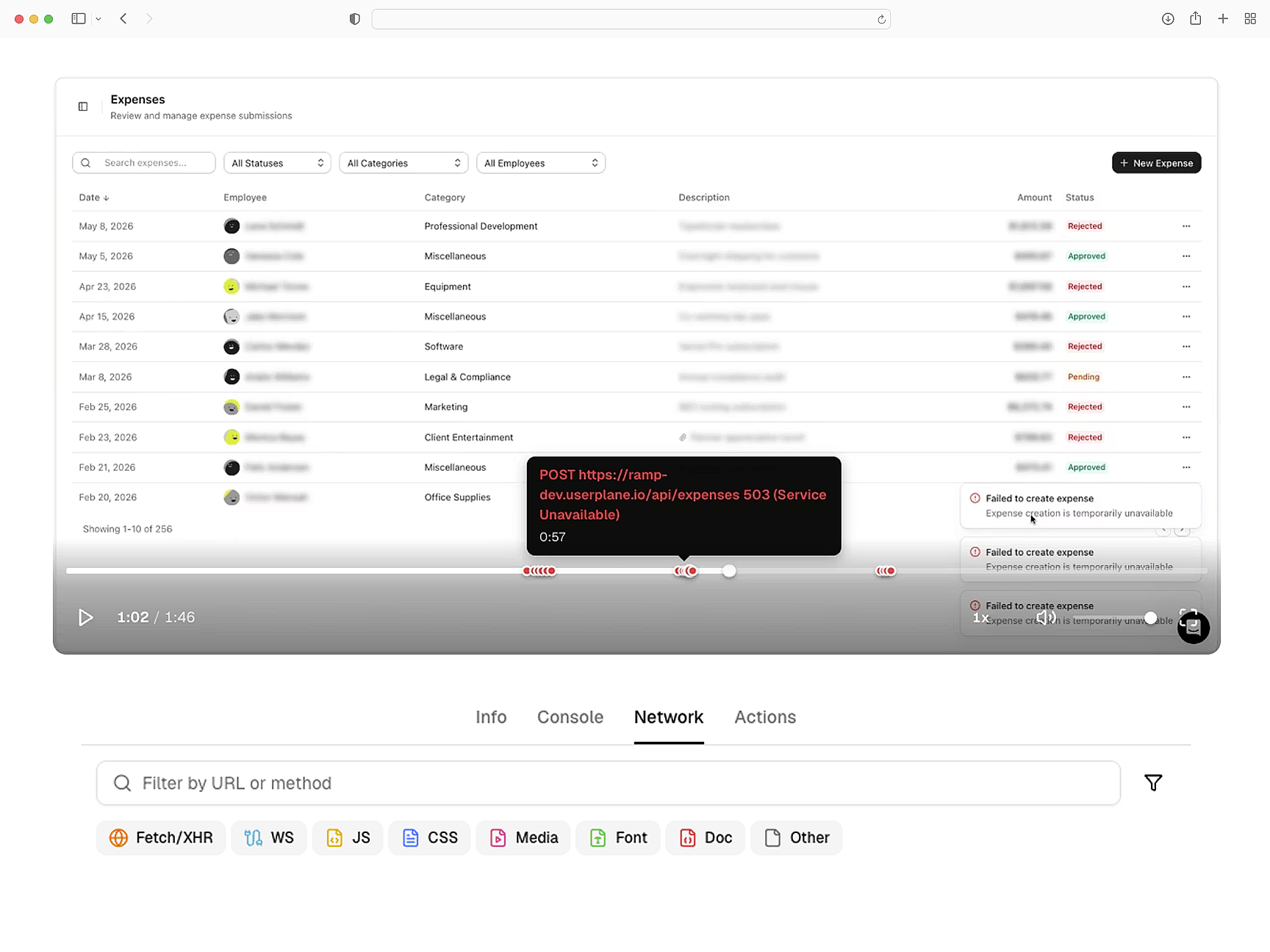Toggle the Fetch/XHR request filter

160,837
